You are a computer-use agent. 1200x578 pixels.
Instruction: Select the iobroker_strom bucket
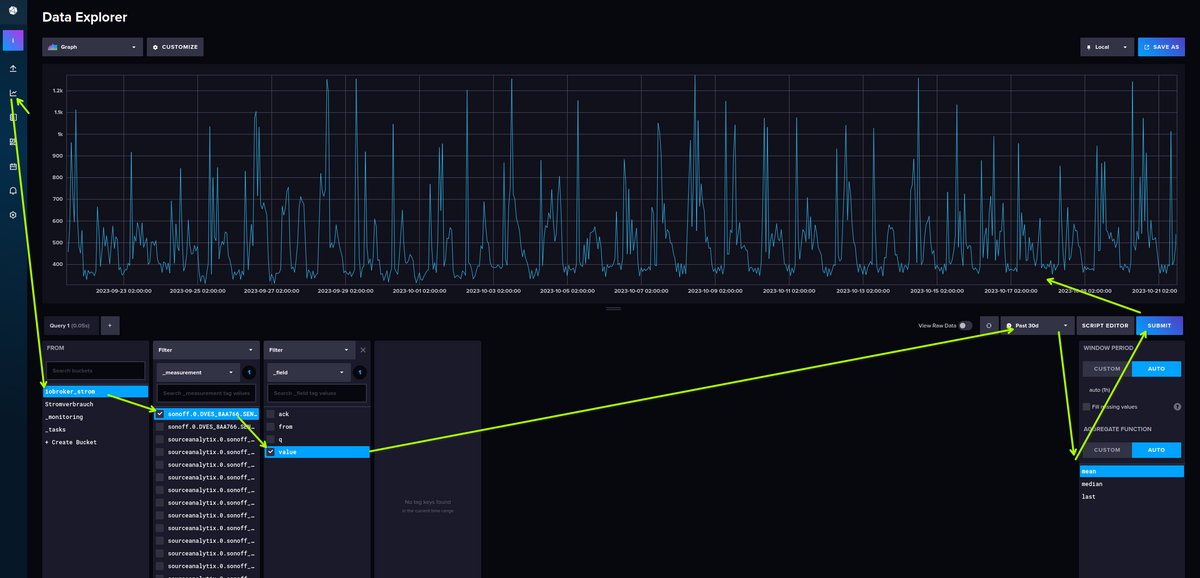96,391
